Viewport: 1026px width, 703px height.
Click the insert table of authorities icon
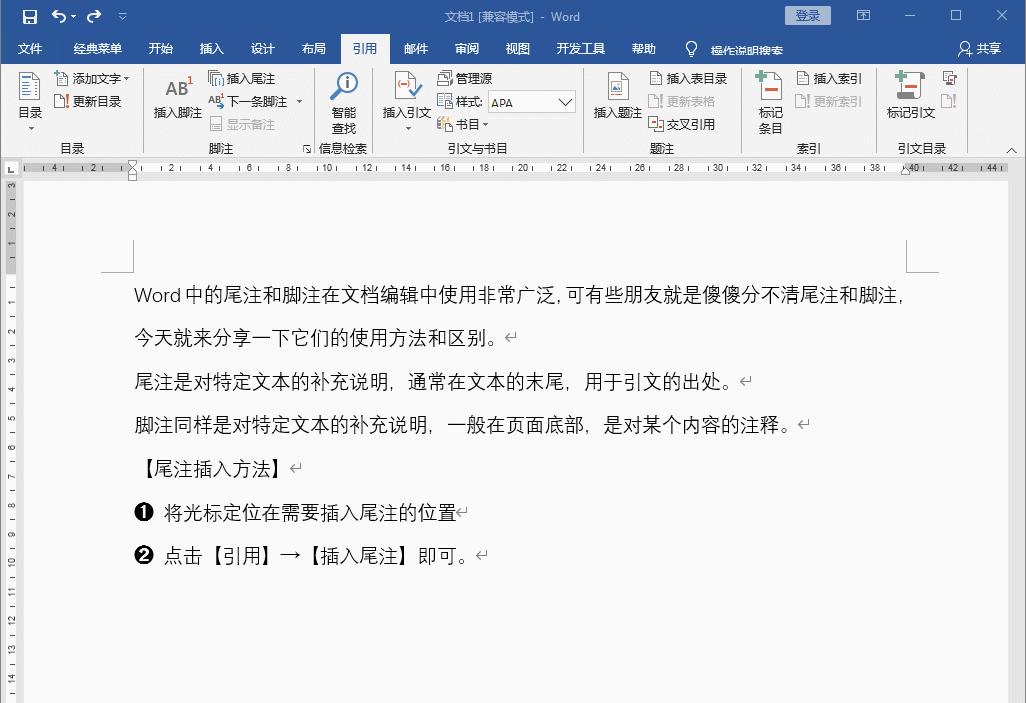(949, 79)
